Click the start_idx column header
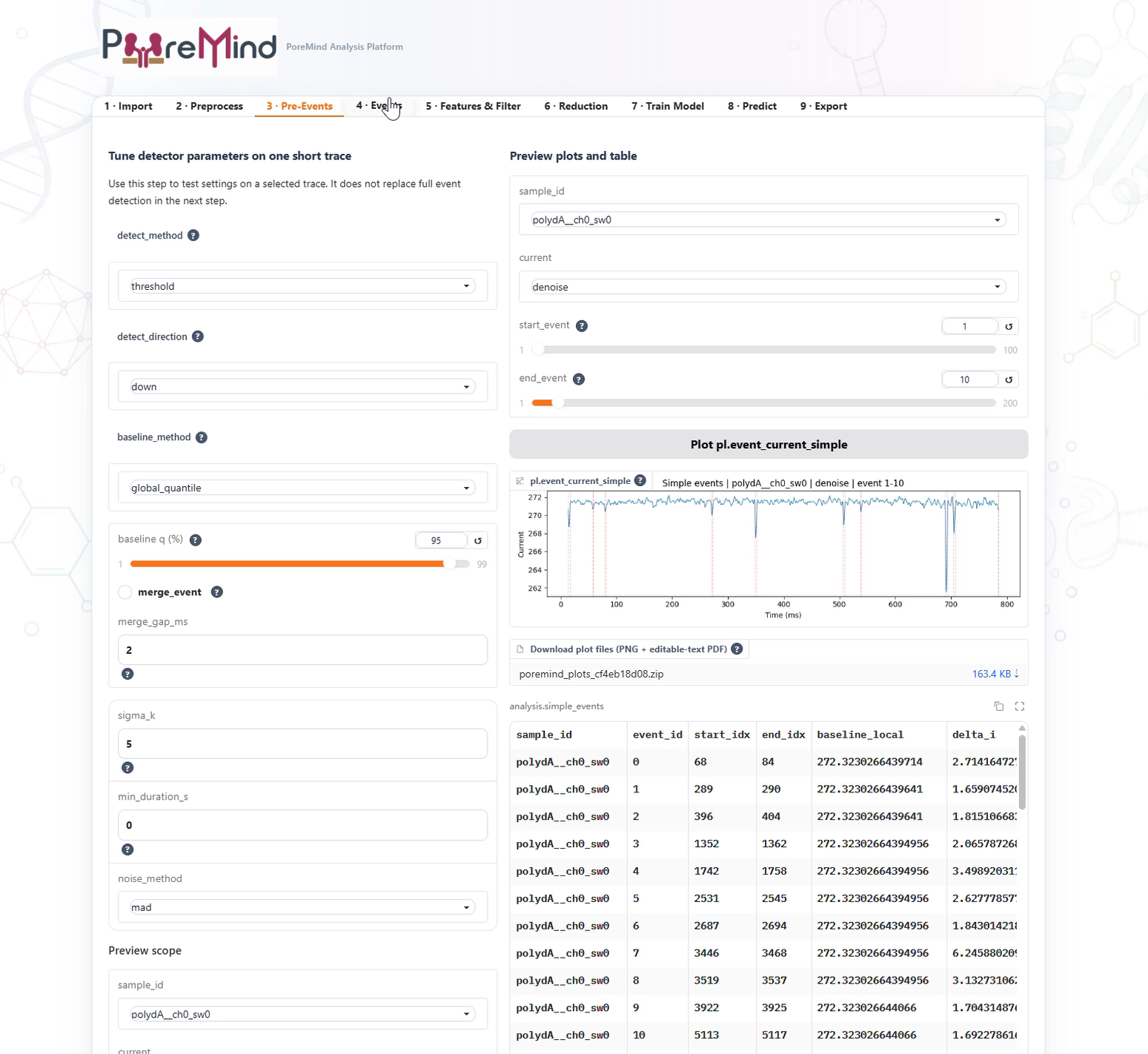 (722, 735)
